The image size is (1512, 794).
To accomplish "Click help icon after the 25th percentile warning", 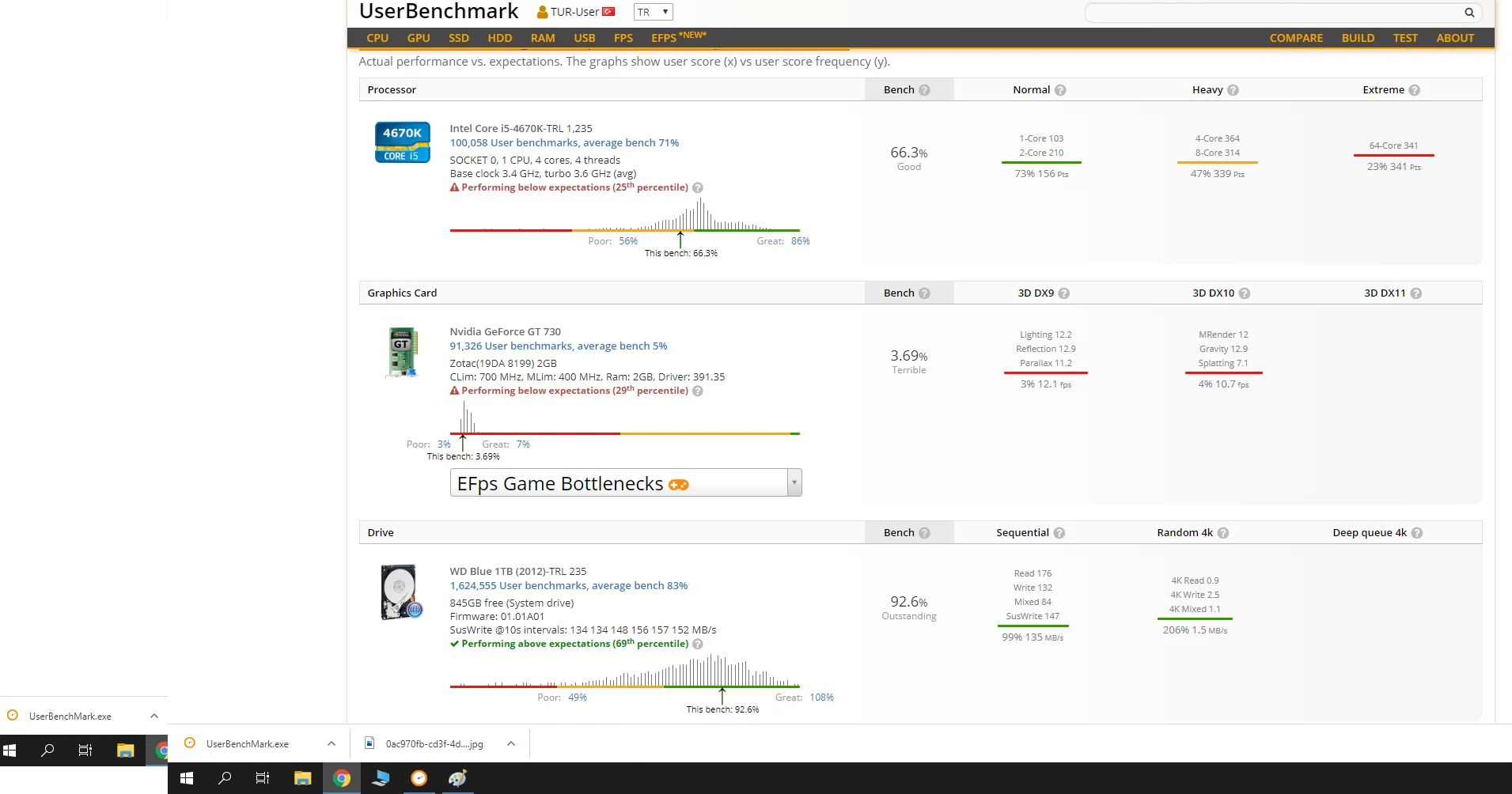I will coord(698,188).
